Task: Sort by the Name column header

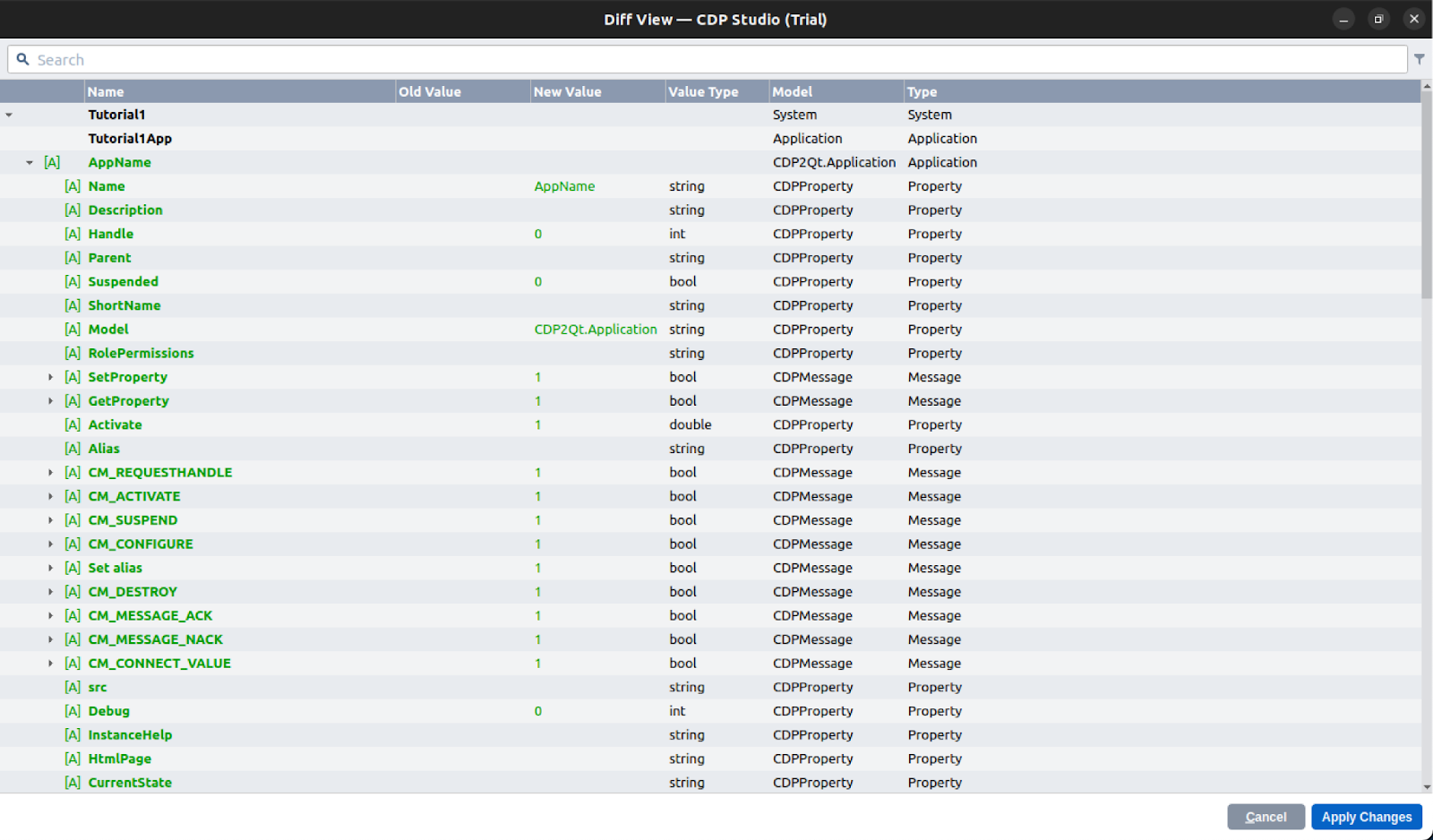Action: point(240,91)
